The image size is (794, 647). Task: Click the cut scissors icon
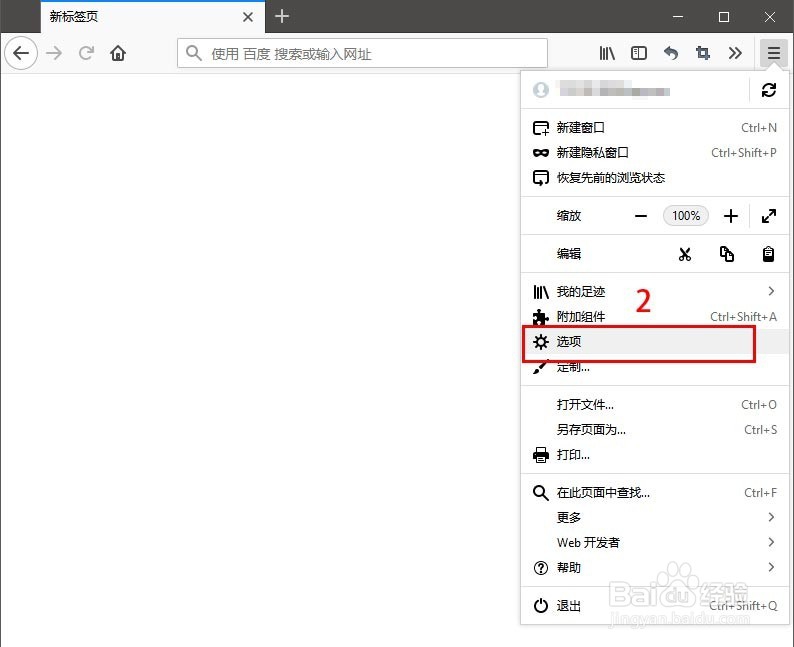coord(685,254)
